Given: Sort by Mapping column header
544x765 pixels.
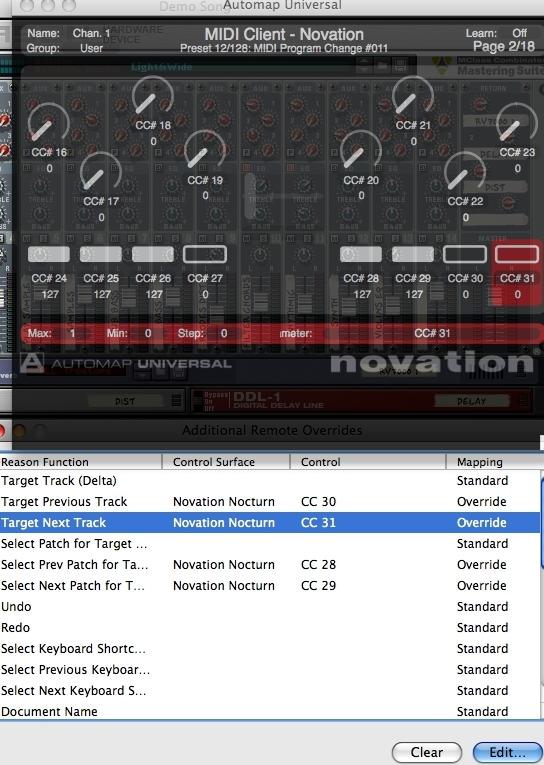Looking at the screenshot, I should [493, 462].
